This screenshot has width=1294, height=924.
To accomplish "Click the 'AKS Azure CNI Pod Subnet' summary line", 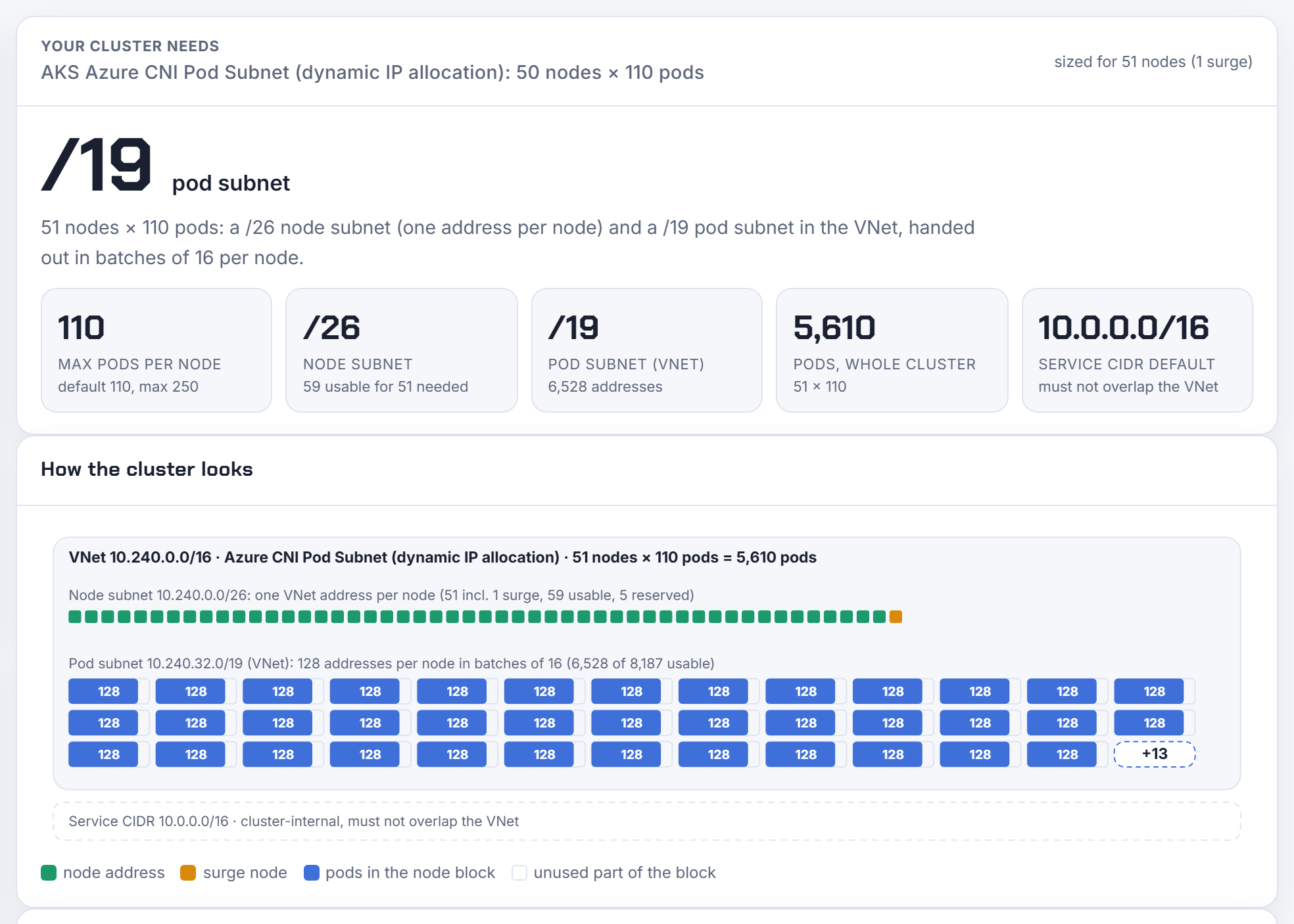I will click(x=372, y=72).
